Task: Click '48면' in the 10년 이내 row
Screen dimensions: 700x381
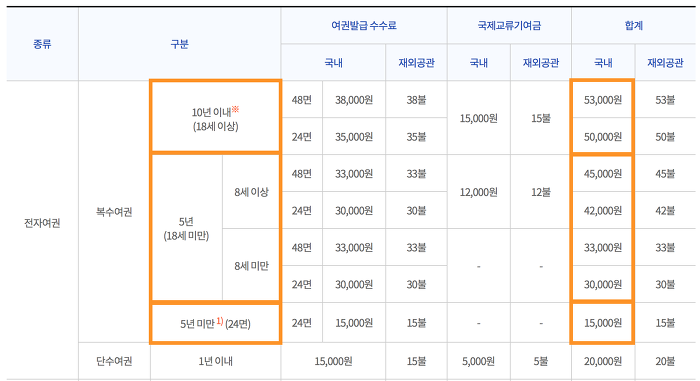Action: [302, 100]
